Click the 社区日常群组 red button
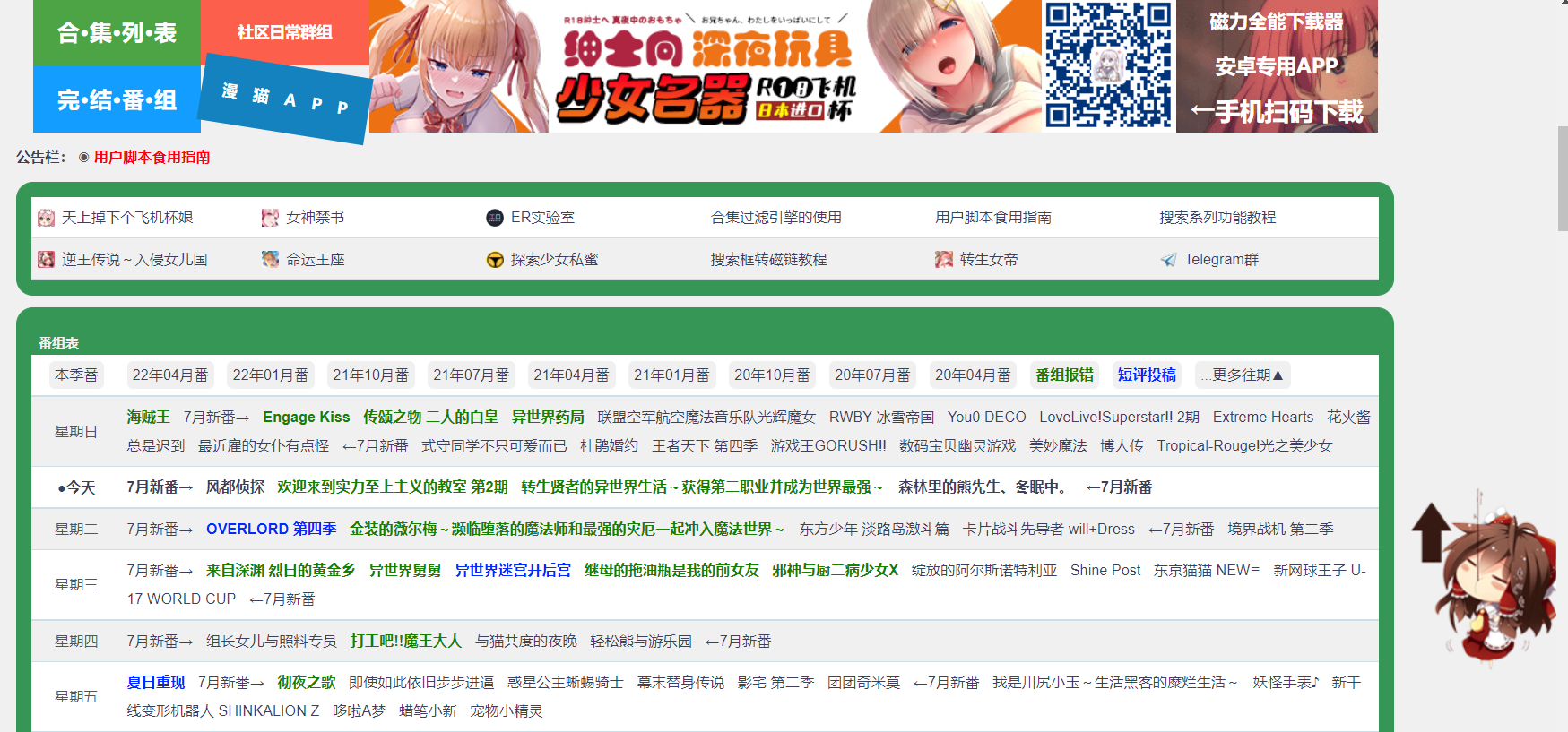The width and height of the screenshot is (1568, 732). (284, 32)
